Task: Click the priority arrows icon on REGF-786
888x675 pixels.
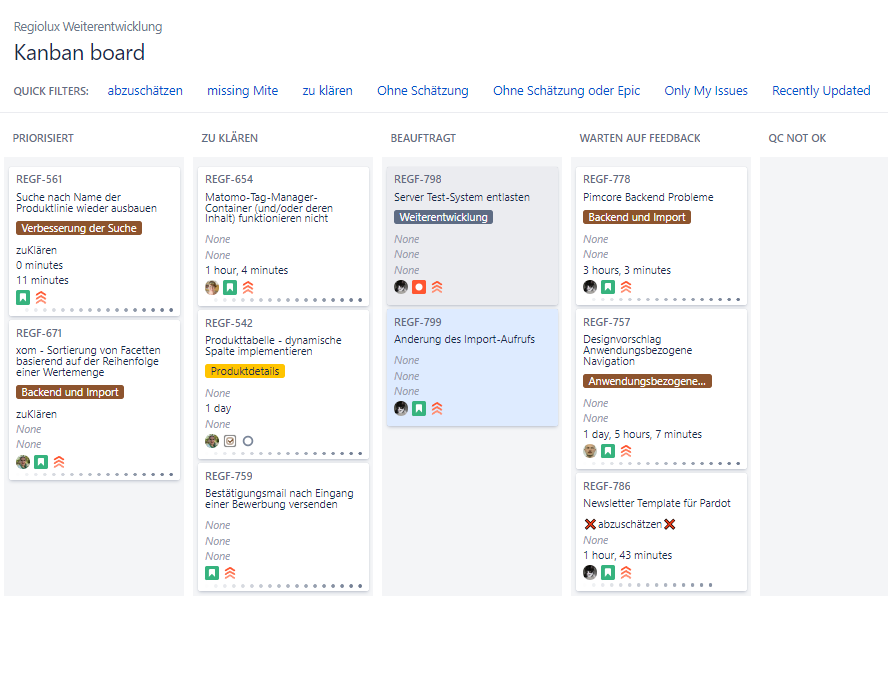Action: tap(626, 572)
